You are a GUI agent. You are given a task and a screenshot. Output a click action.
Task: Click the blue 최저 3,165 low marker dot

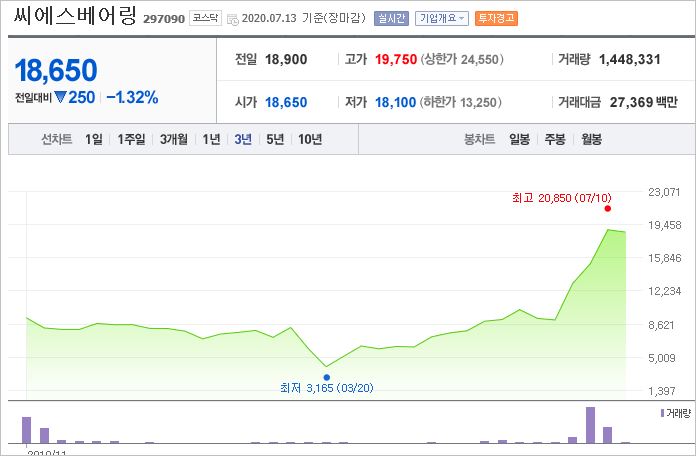327,377
